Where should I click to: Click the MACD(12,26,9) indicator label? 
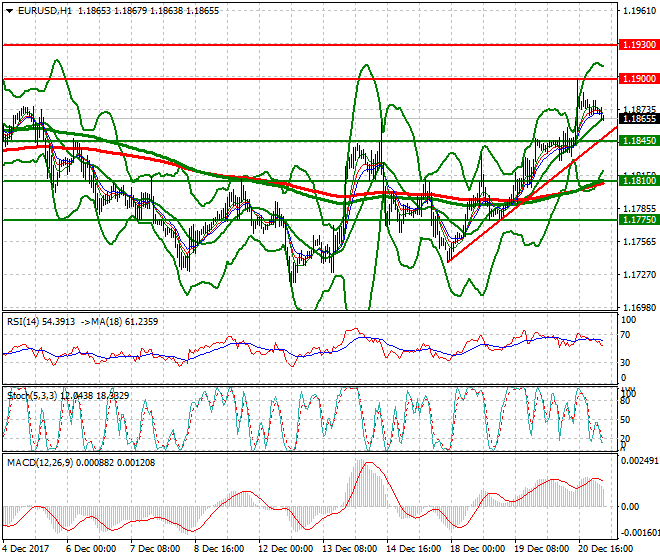[x=40, y=463]
